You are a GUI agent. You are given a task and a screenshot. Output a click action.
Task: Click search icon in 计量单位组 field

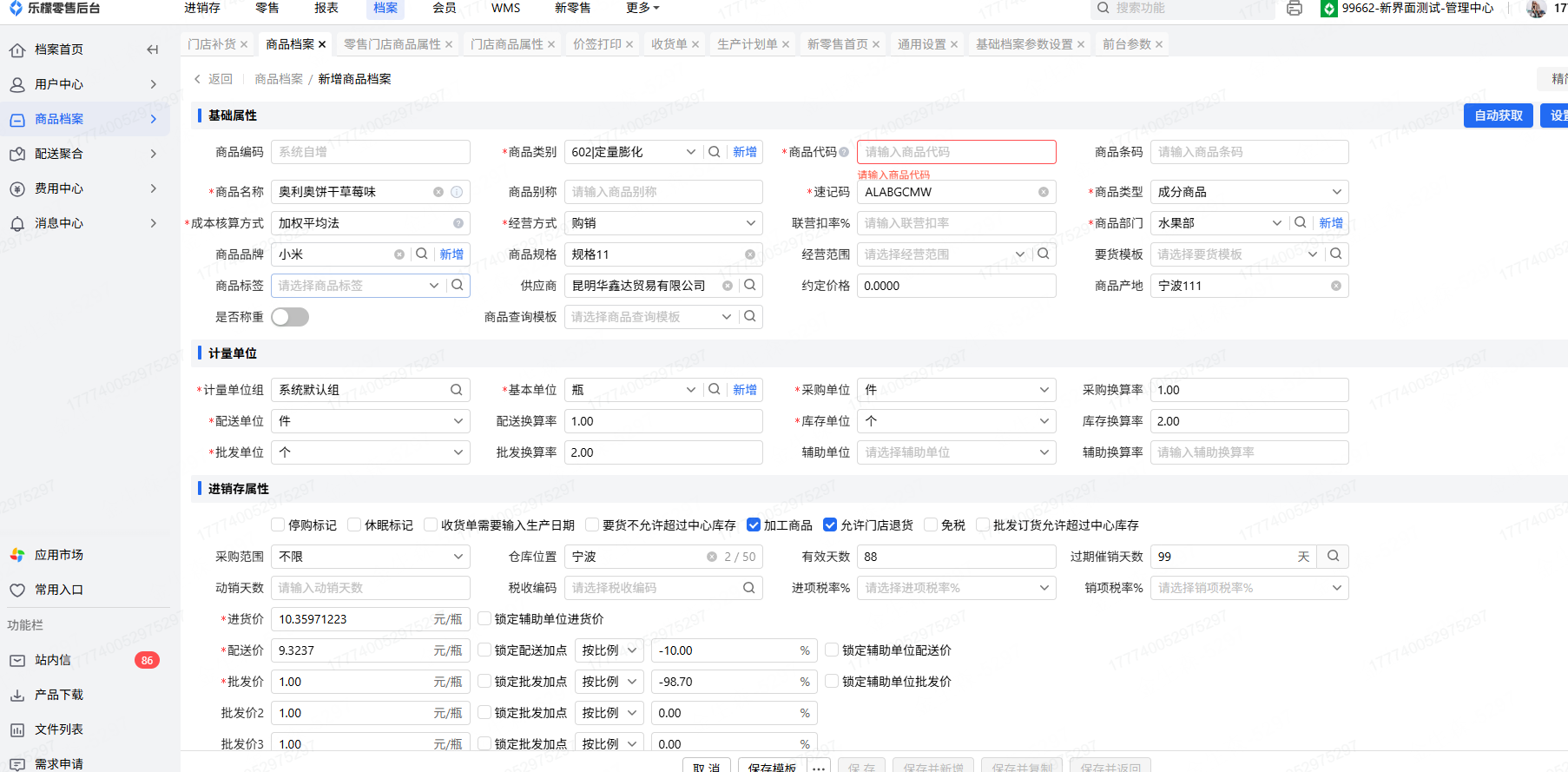(456, 390)
